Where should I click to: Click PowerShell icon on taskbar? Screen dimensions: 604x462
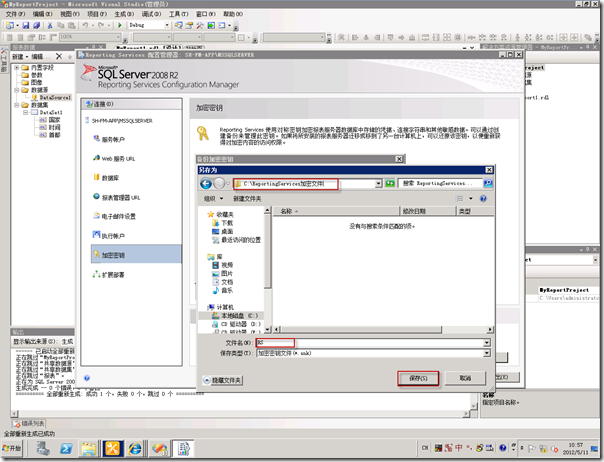point(66,449)
